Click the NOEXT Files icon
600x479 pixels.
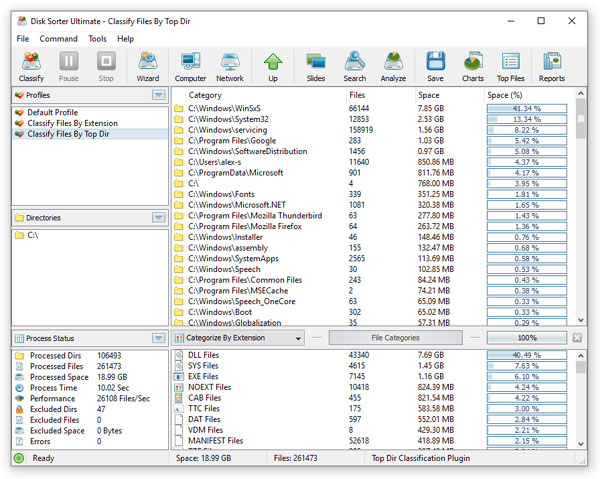tap(178, 387)
